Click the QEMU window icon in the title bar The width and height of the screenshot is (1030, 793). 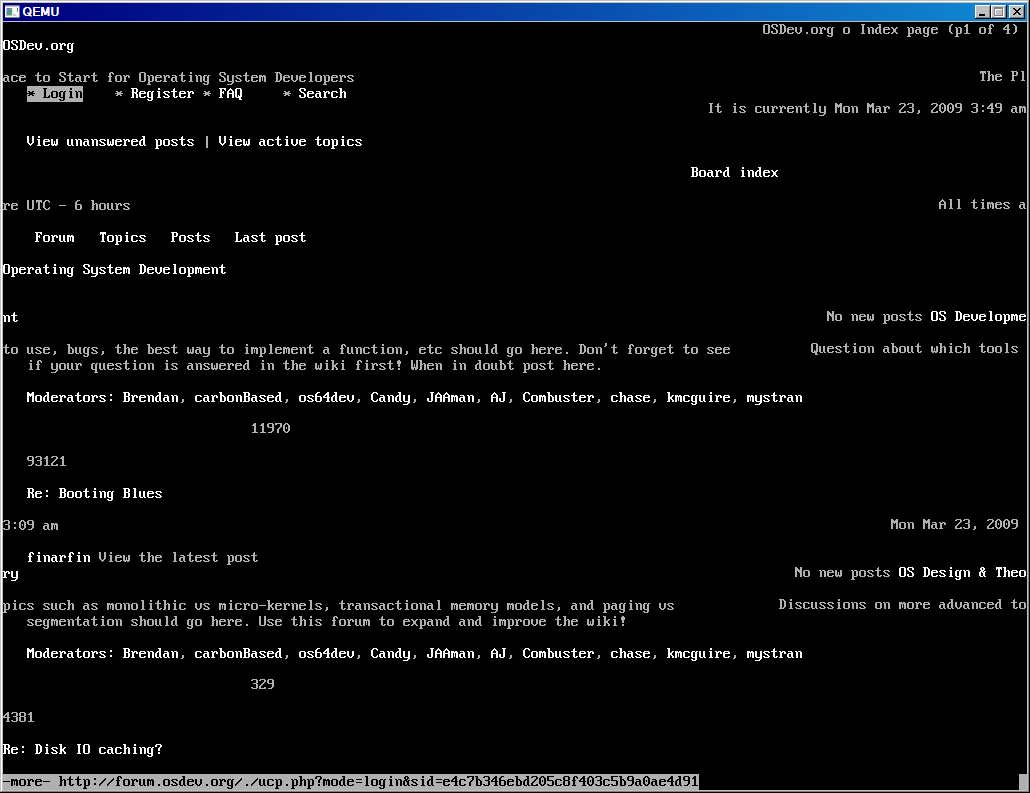click(12, 11)
